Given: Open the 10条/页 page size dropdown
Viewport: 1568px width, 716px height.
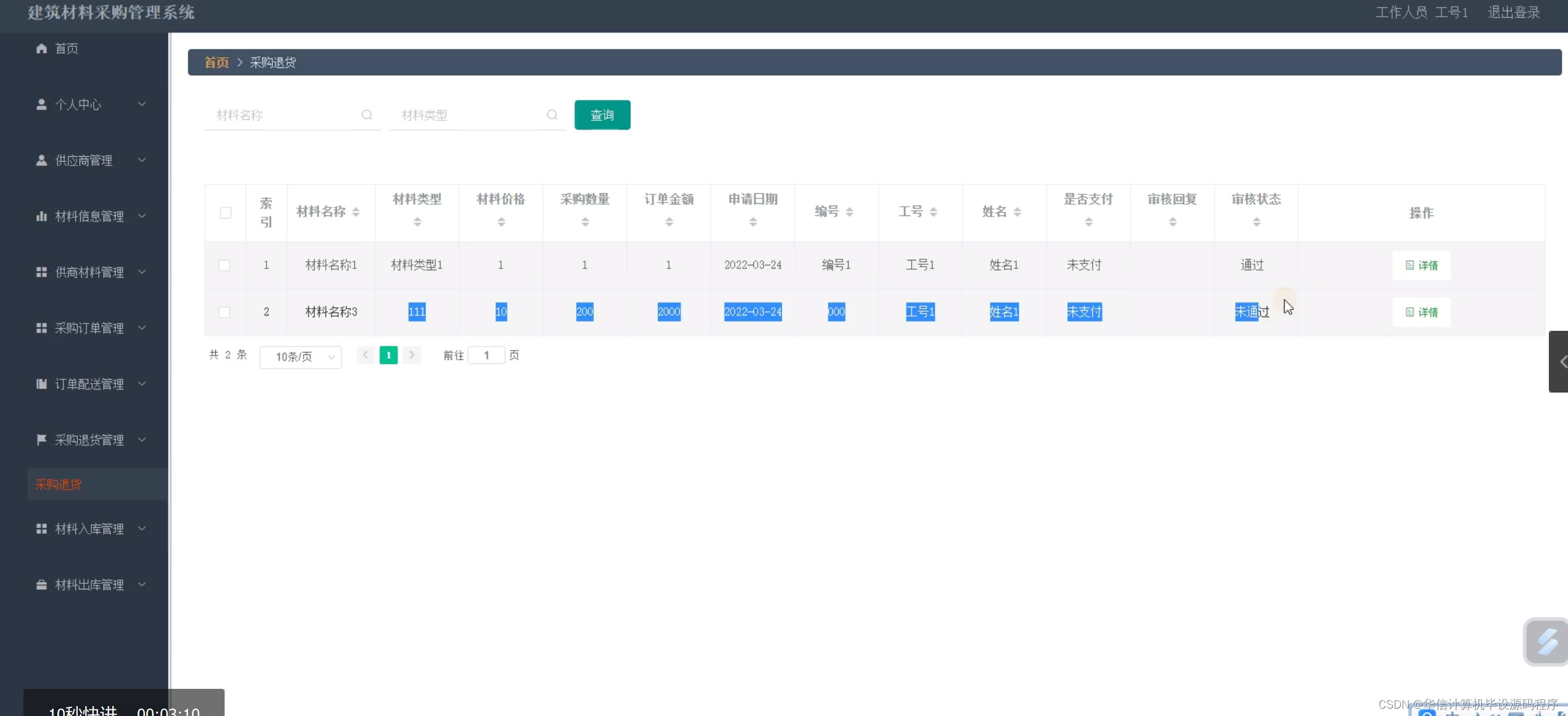Looking at the screenshot, I should 301,357.
